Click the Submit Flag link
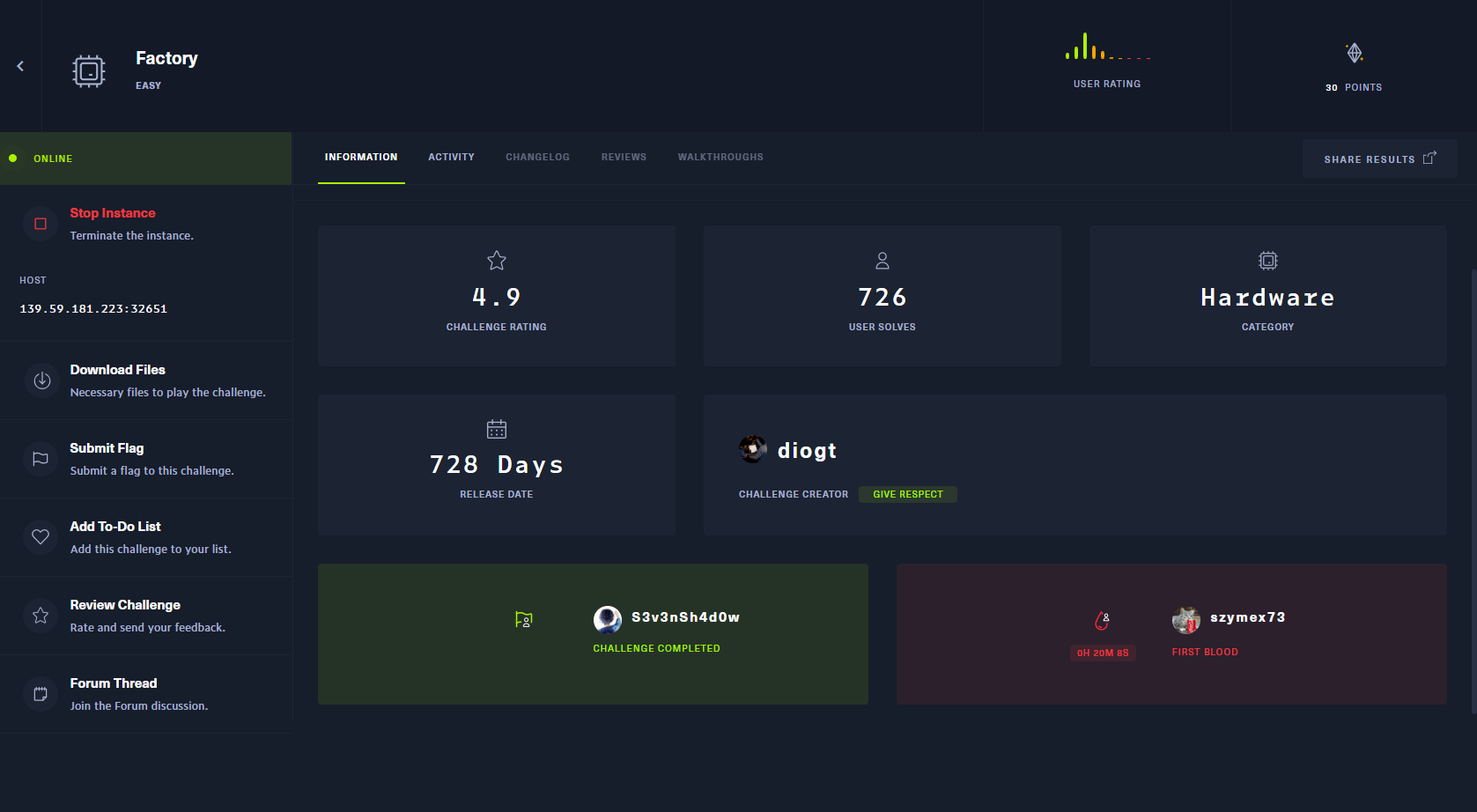The height and width of the screenshot is (812, 1477). click(x=107, y=448)
